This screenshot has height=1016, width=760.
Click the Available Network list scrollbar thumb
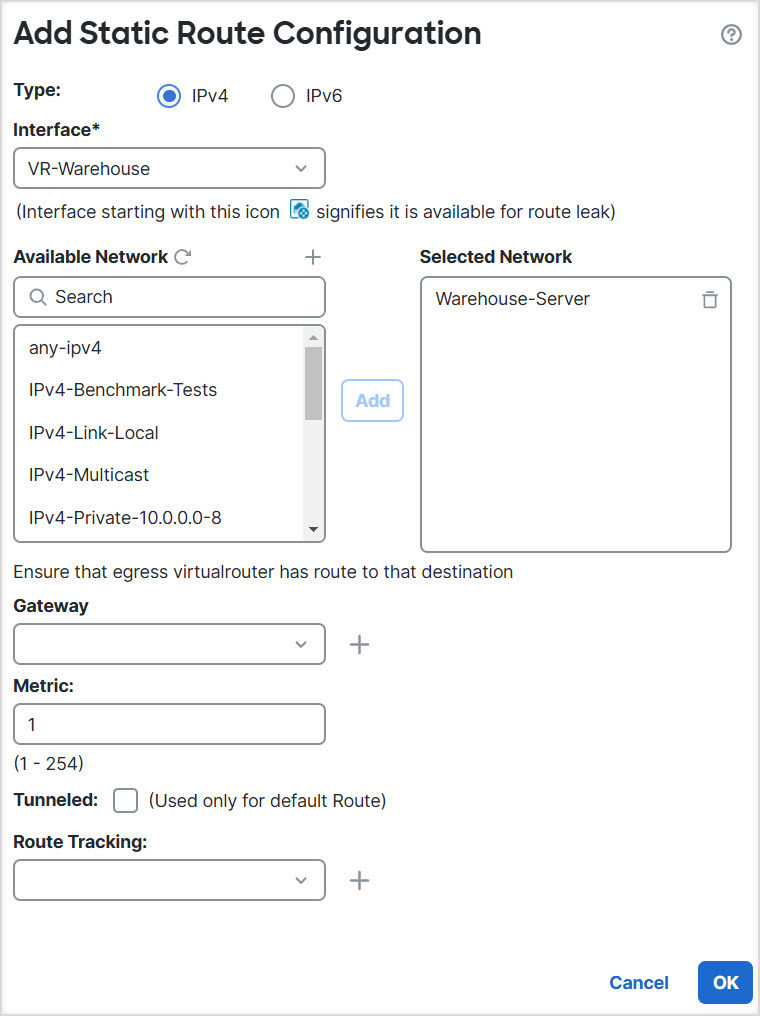tap(313, 383)
